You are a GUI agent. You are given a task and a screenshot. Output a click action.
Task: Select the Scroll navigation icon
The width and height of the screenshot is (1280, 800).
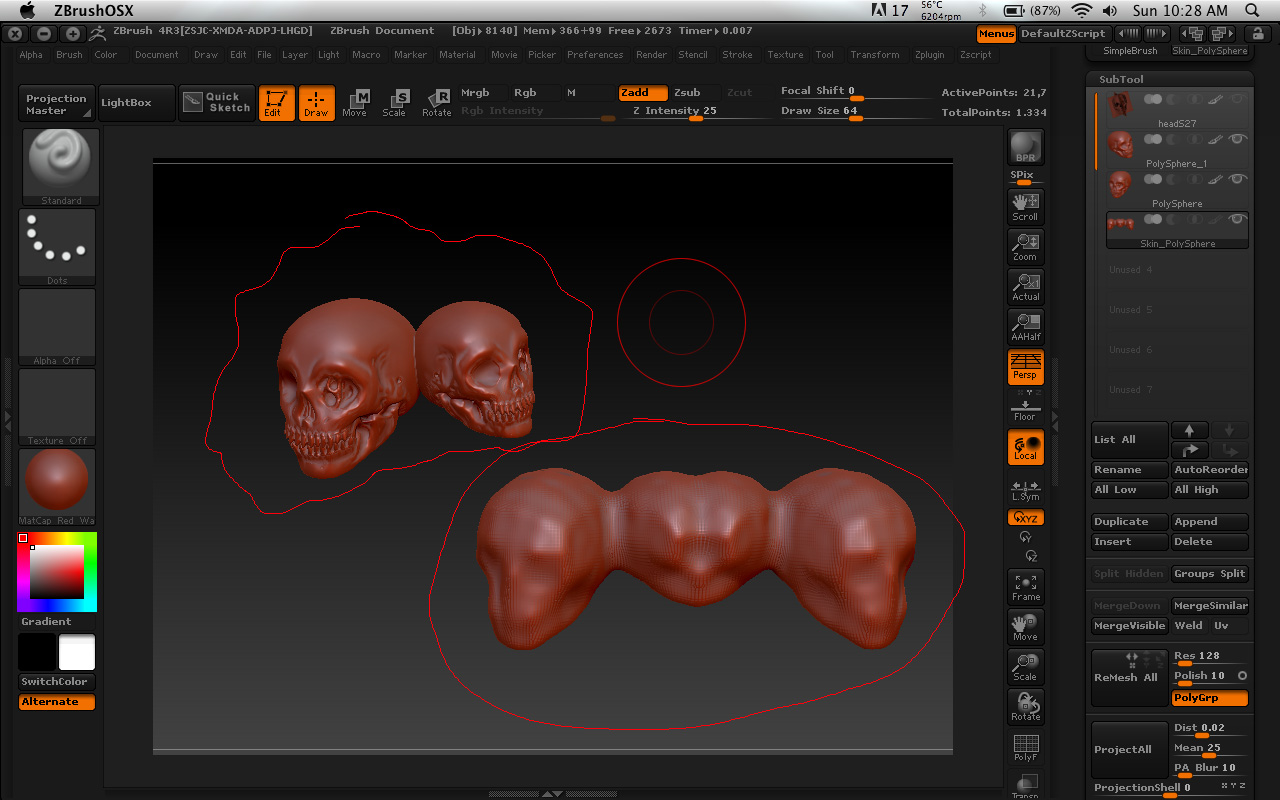point(1025,207)
